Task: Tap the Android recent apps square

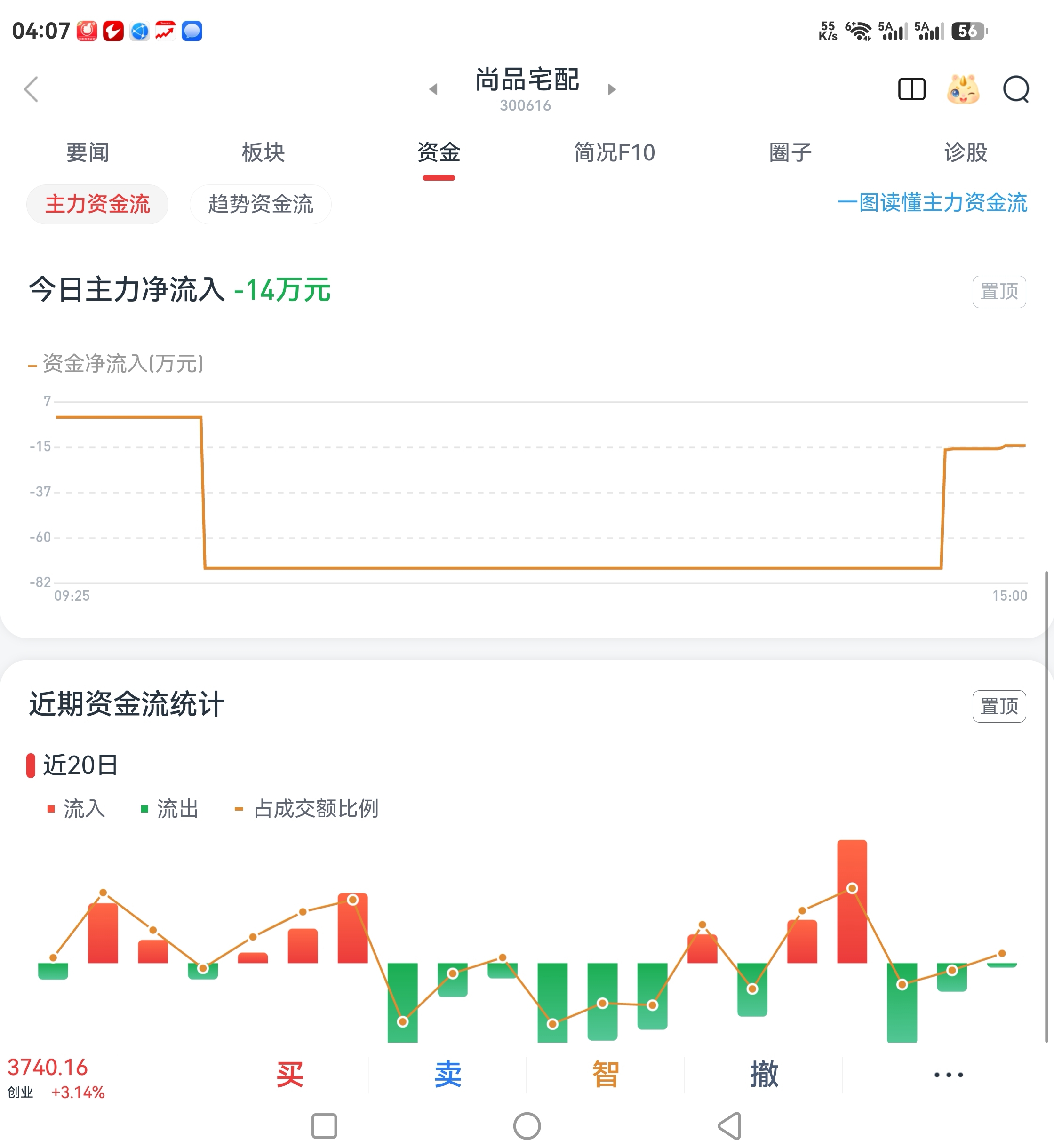Action: [324, 1126]
